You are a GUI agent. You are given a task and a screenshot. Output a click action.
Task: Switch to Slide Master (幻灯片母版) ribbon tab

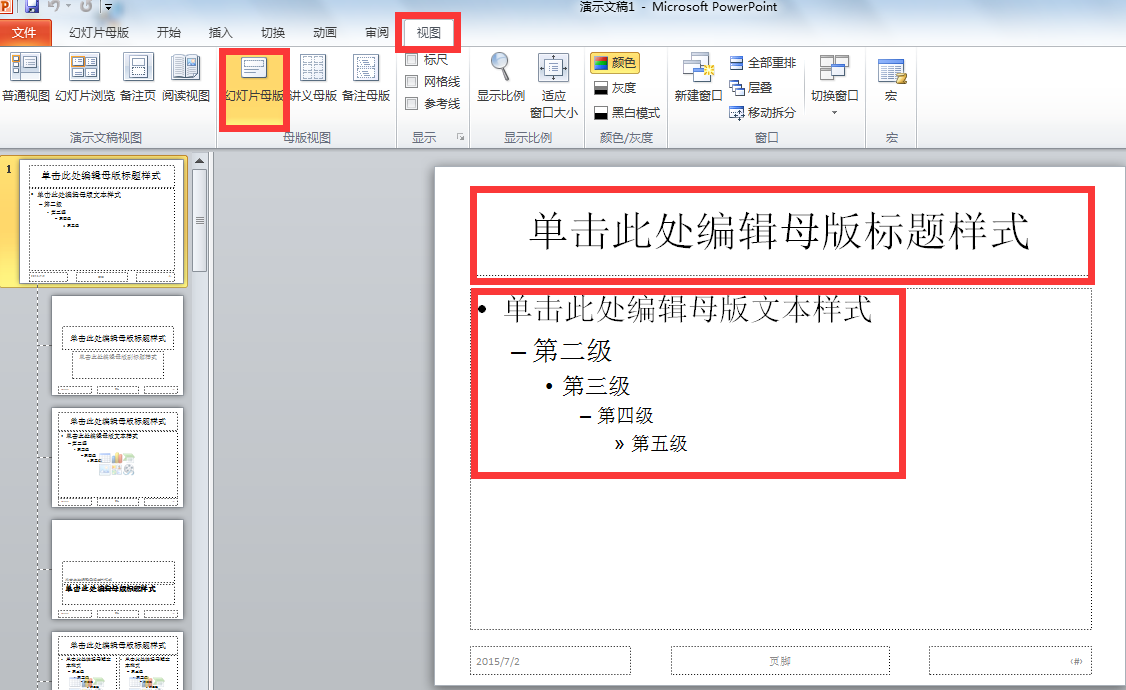point(99,33)
